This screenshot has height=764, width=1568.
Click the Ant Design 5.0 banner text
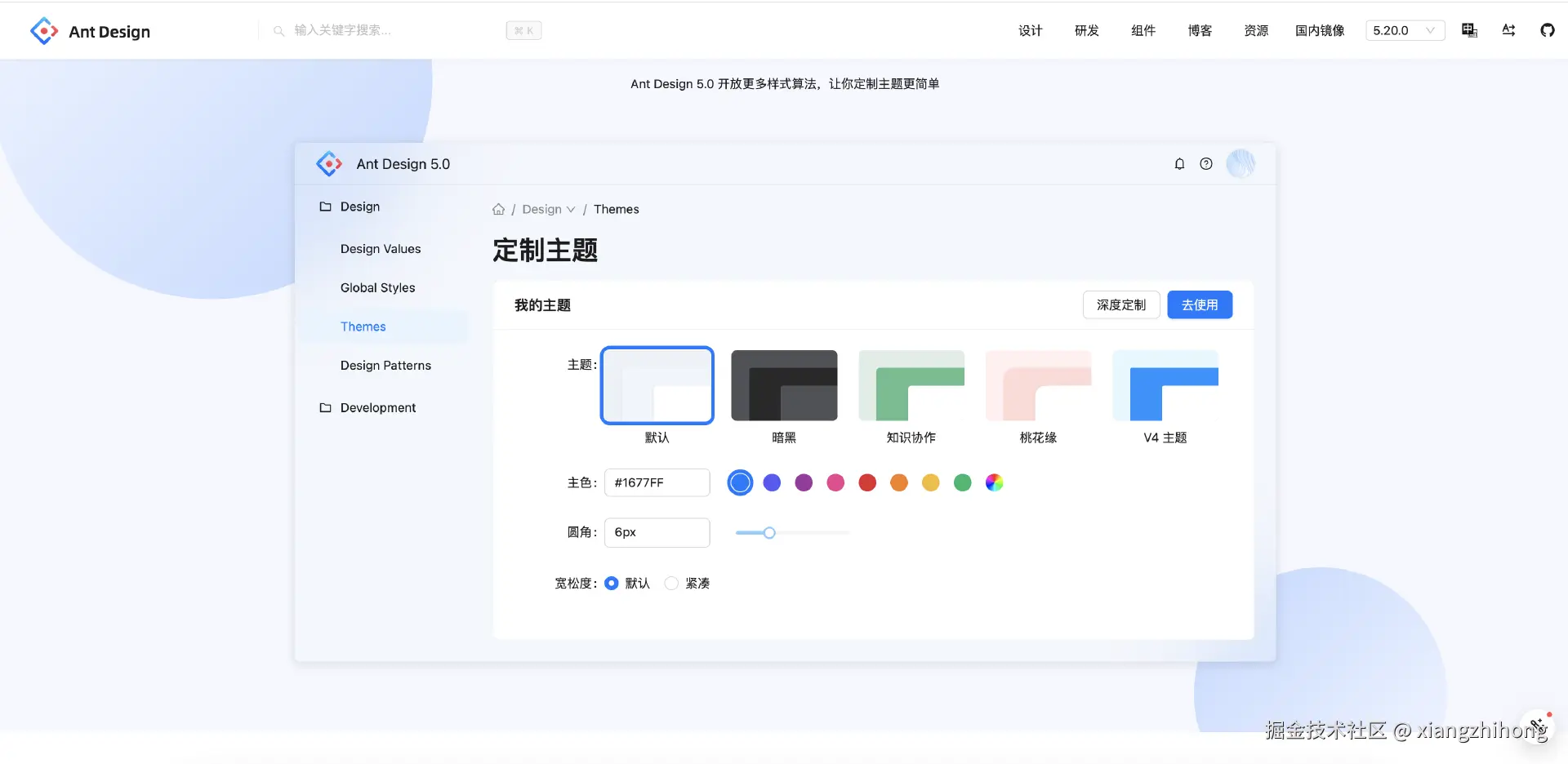[x=785, y=83]
